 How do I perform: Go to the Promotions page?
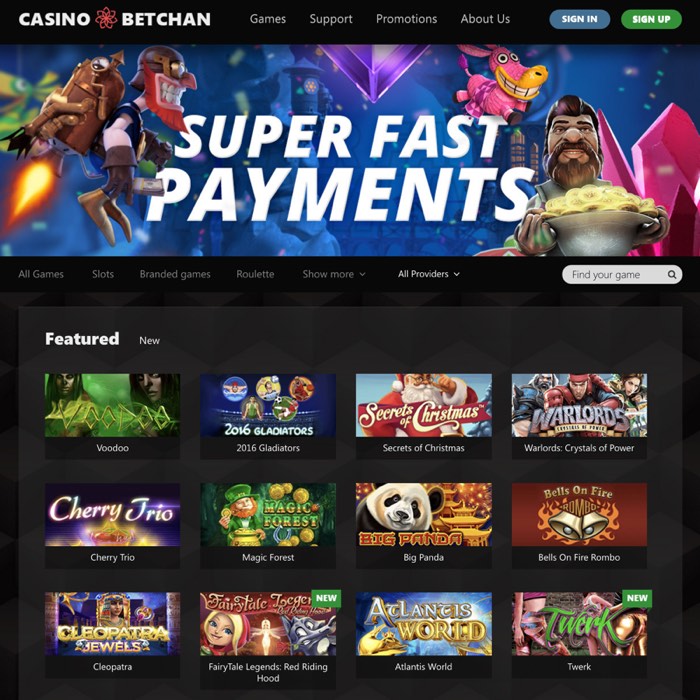(406, 19)
